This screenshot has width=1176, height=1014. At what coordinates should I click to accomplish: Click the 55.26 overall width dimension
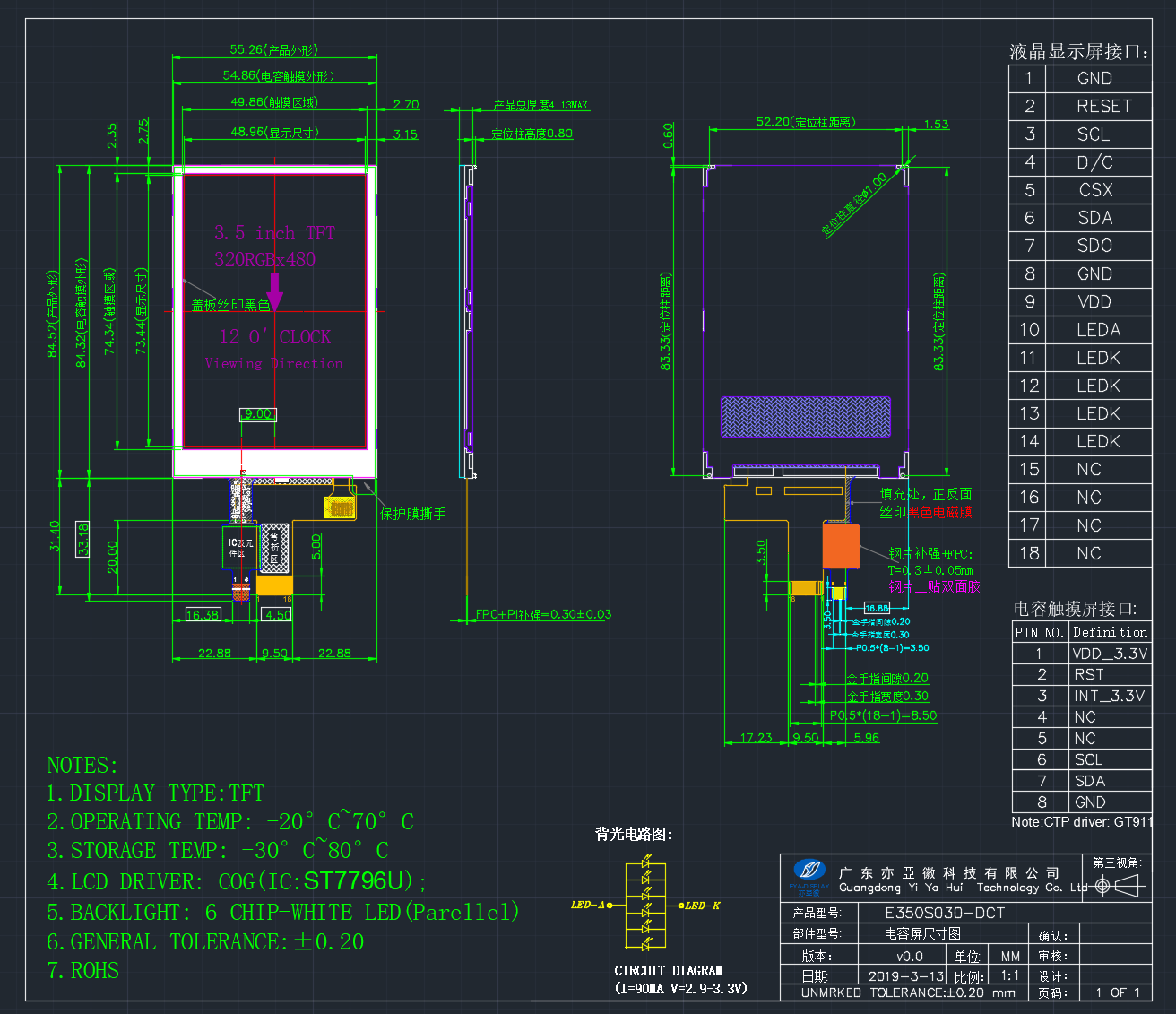click(273, 50)
